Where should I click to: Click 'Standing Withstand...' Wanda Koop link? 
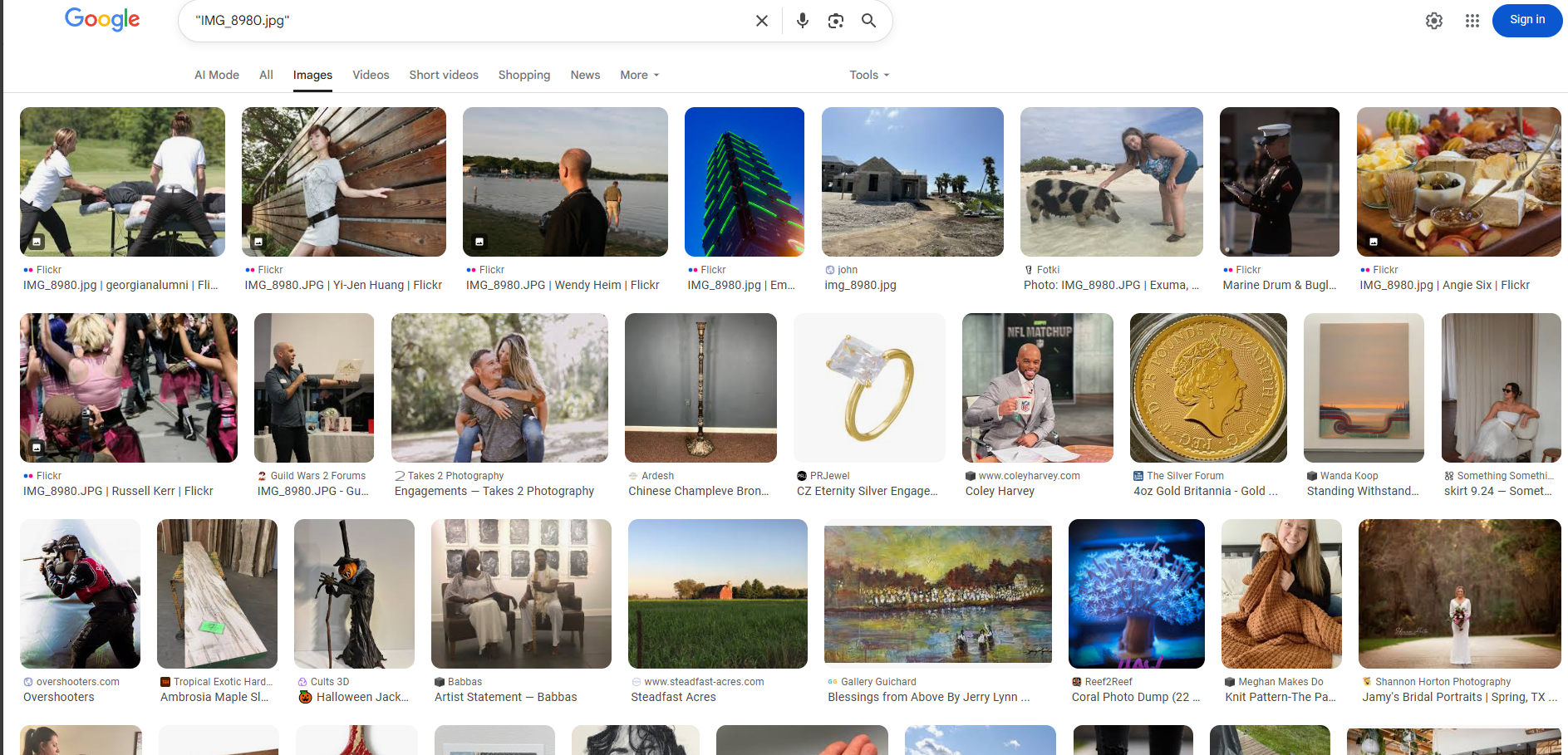pyautogui.click(x=1363, y=491)
